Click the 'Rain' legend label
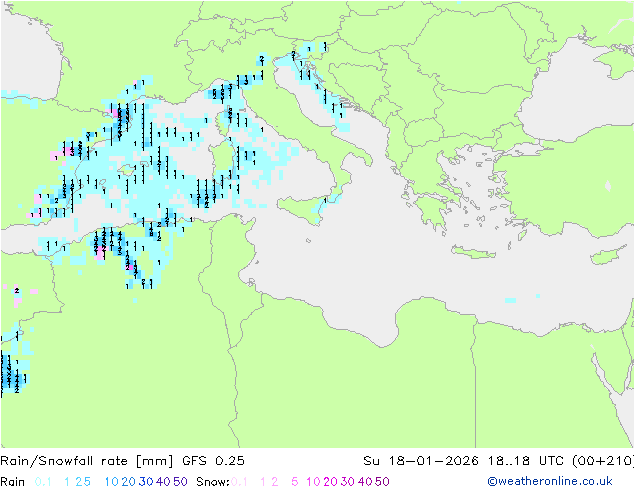Image resolution: width=634 pixels, height=490 pixels. [x=13, y=482]
